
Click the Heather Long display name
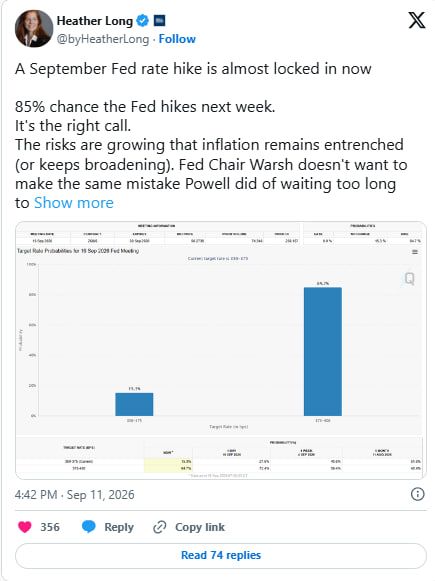pos(94,21)
